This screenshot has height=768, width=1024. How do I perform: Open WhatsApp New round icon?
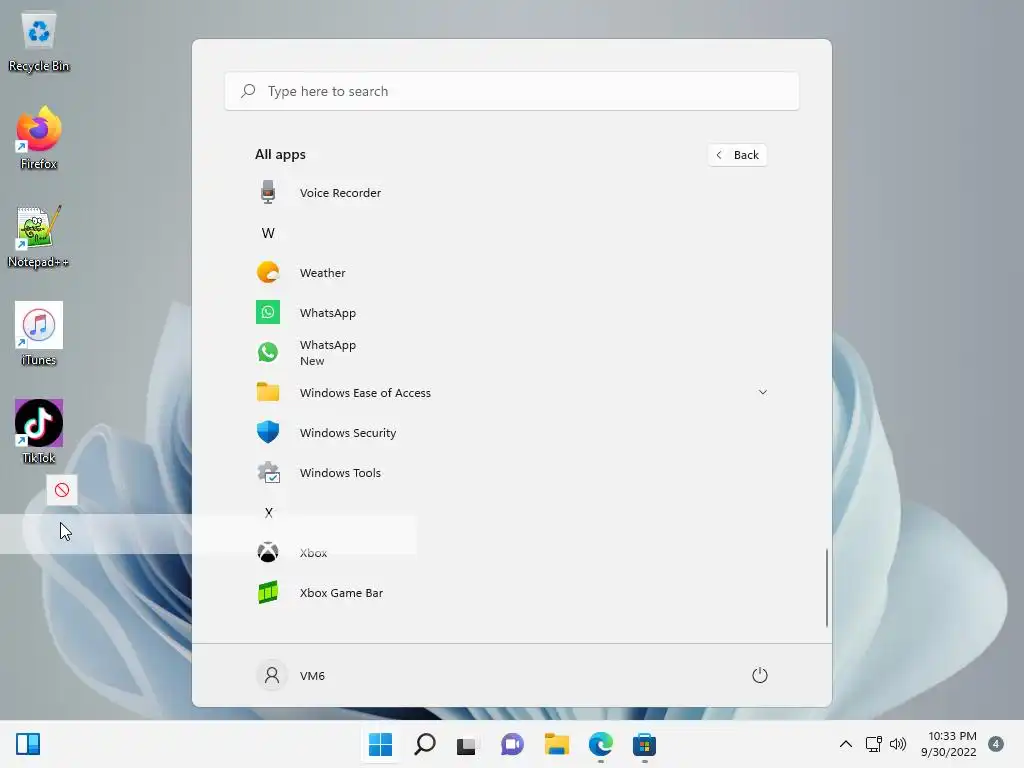pos(268,352)
